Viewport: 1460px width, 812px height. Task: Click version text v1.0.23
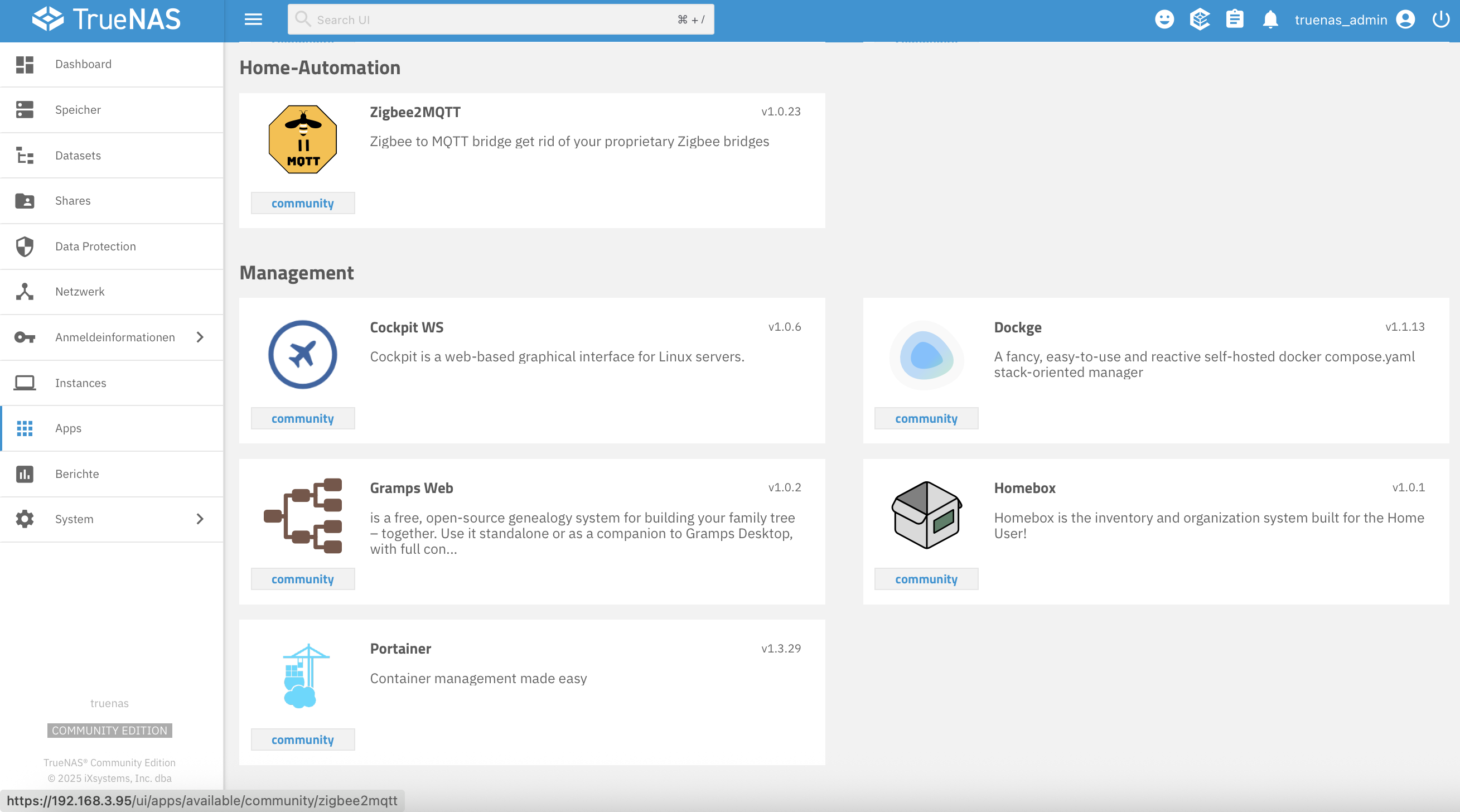pyautogui.click(x=780, y=112)
